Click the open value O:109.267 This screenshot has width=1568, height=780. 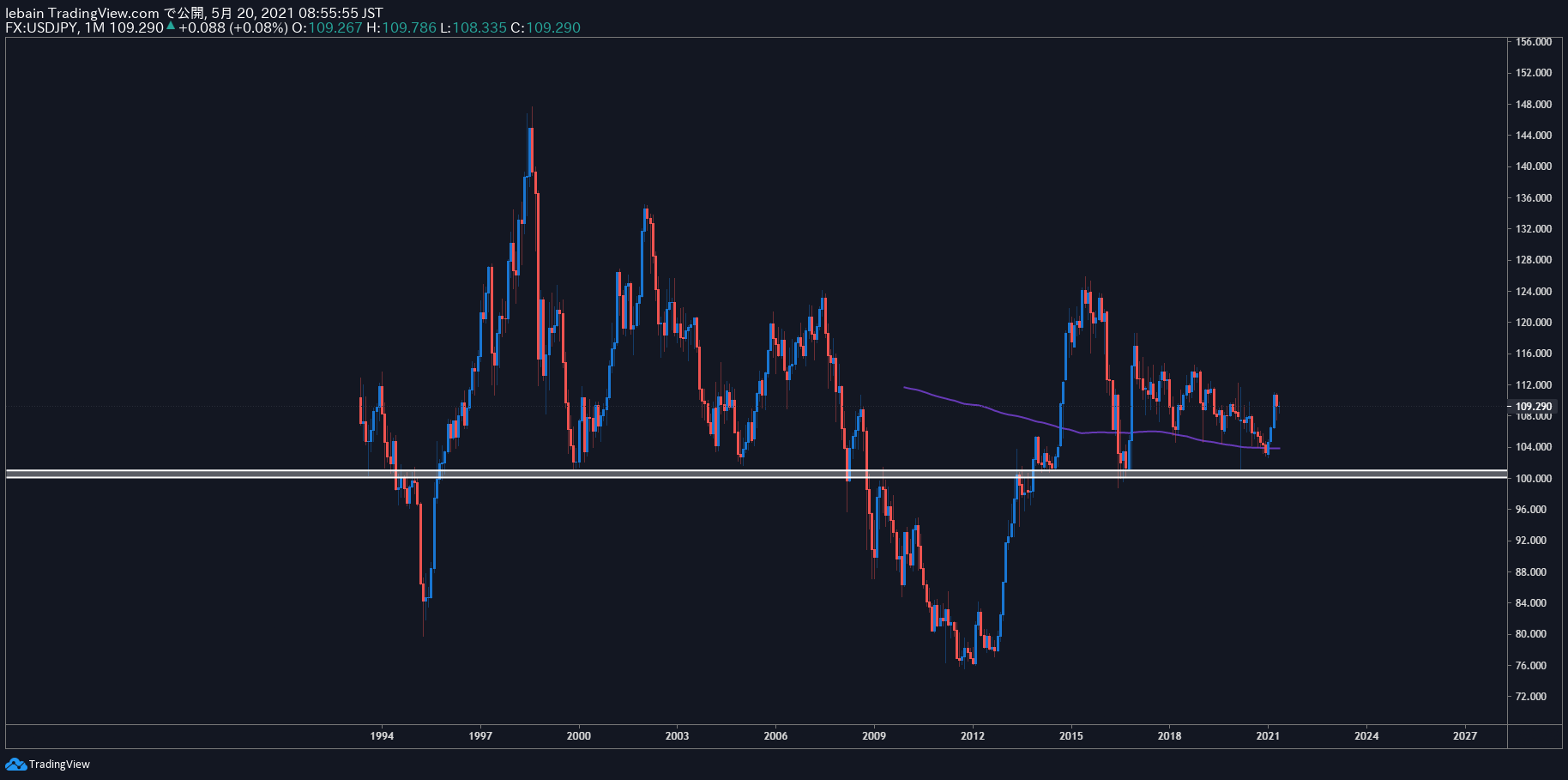click(x=327, y=27)
